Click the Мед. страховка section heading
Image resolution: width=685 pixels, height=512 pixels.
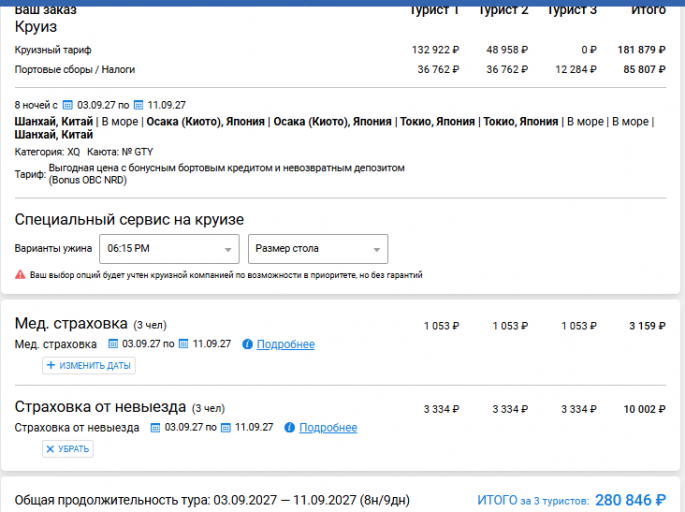(x=71, y=324)
